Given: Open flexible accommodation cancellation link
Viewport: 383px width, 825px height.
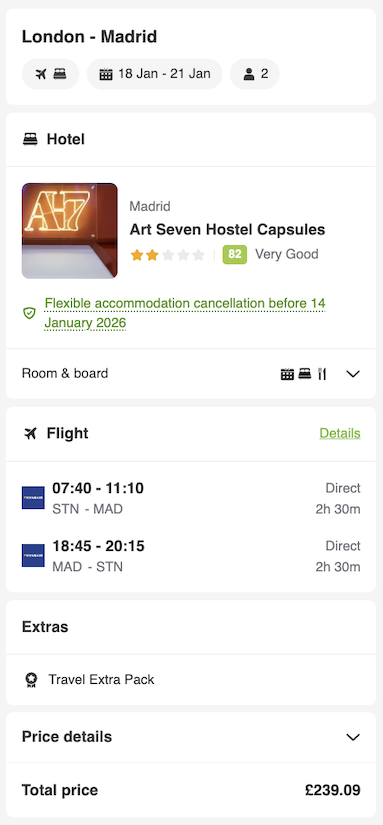Looking at the screenshot, I should tap(185, 313).
